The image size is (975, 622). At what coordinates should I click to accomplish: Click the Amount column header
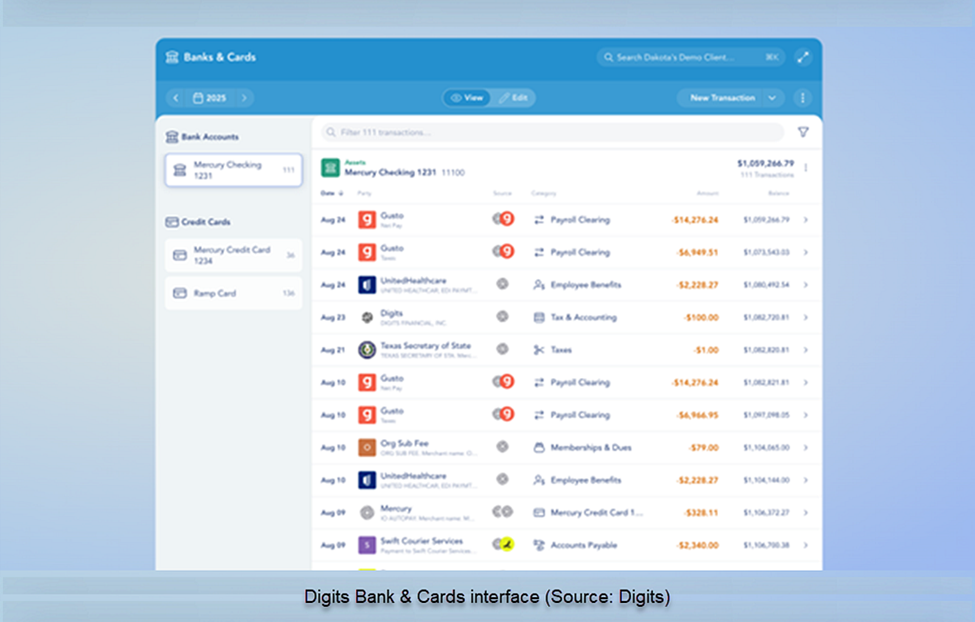coord(708,193)
